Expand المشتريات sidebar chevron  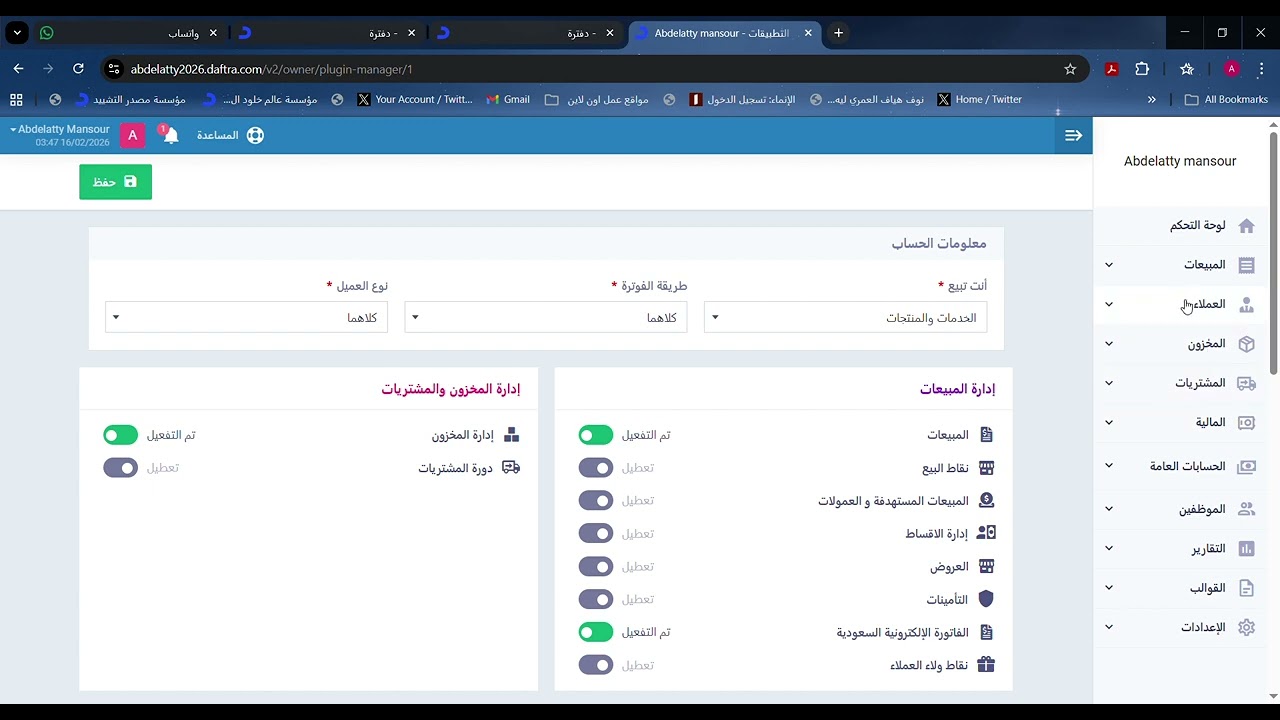1109,383
